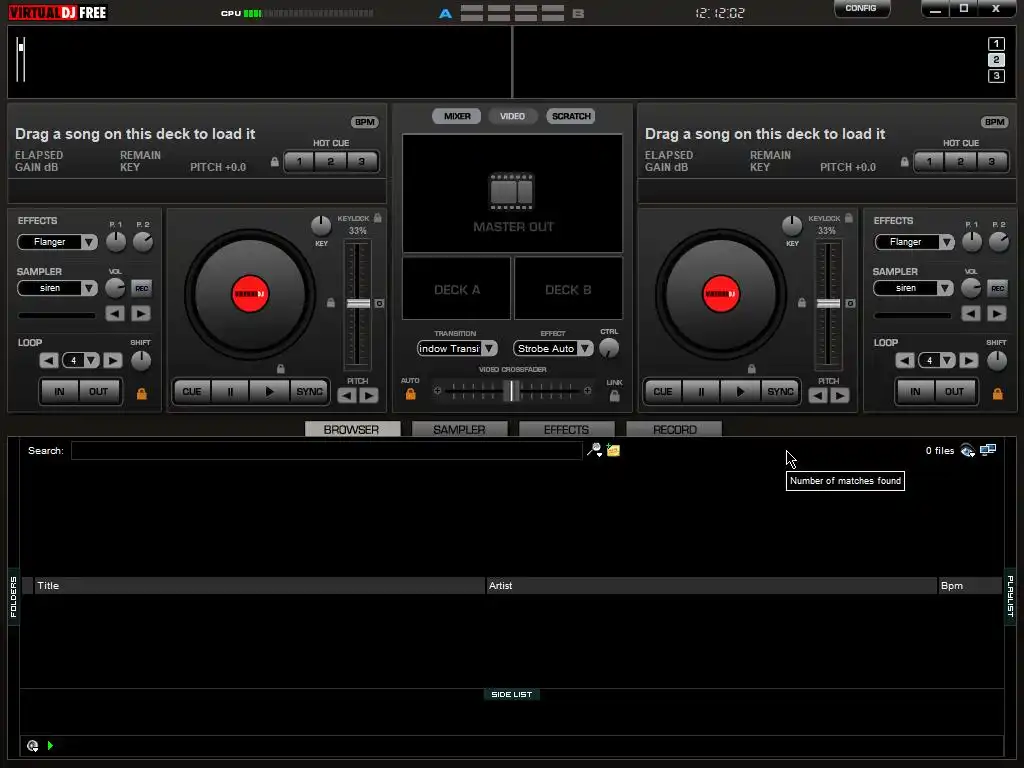Click left deck loop IN button
This screenshot has height=768, width=1024.
pos(59,392)
